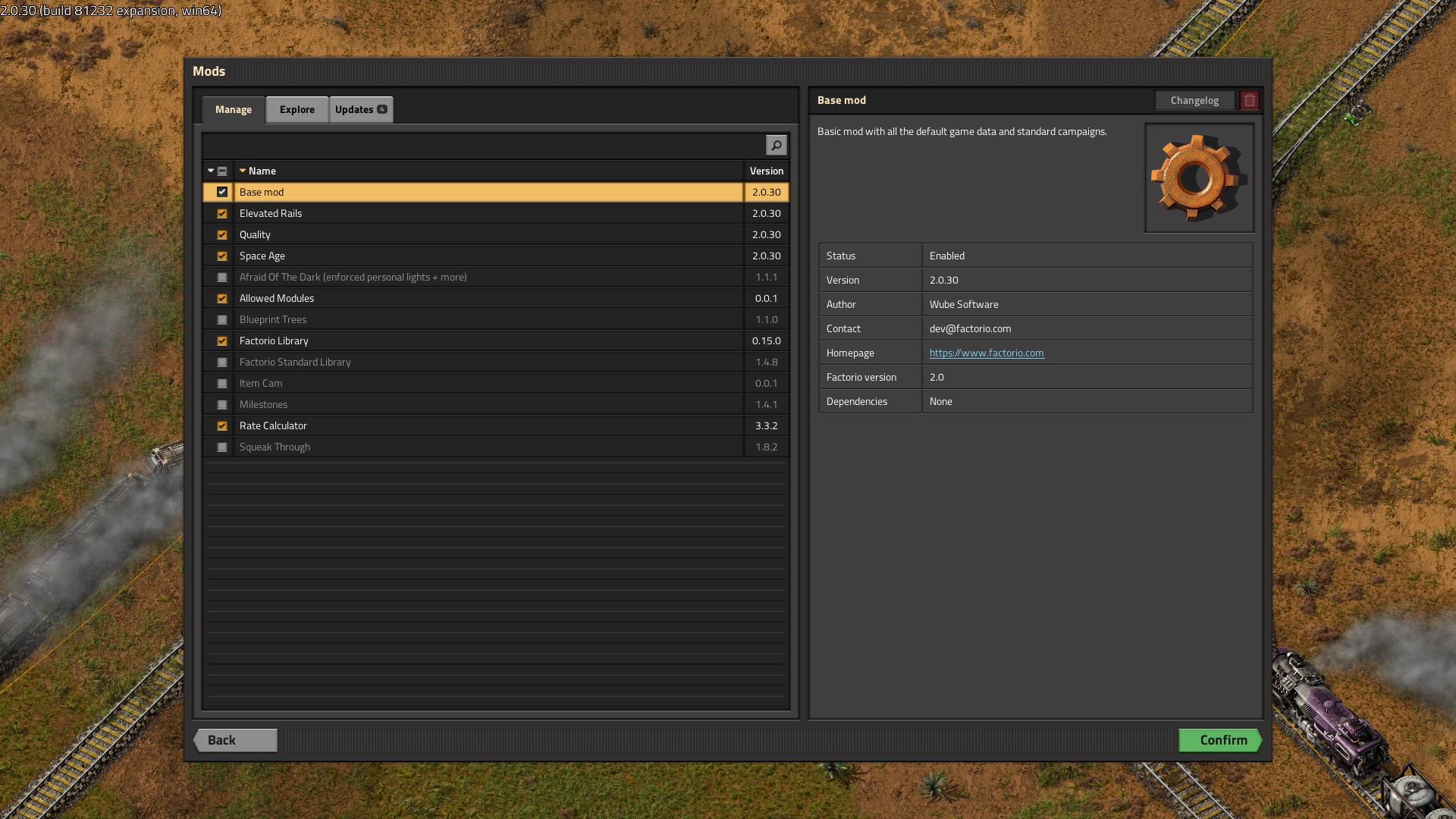Image resolution: width=1456 pixels, height=819 pixels.
Task: Click the Factorio version 2.0 value
Action: [937, 377]
